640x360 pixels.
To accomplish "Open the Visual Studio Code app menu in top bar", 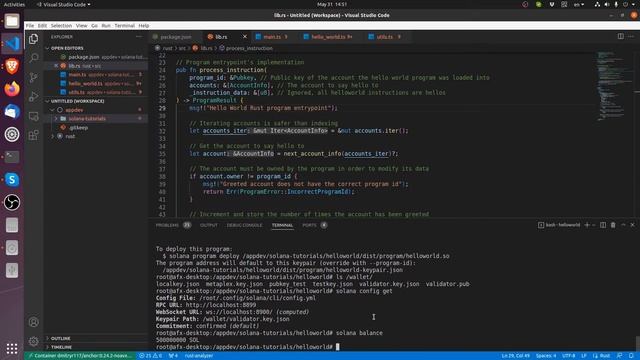I will pos(63,4).
